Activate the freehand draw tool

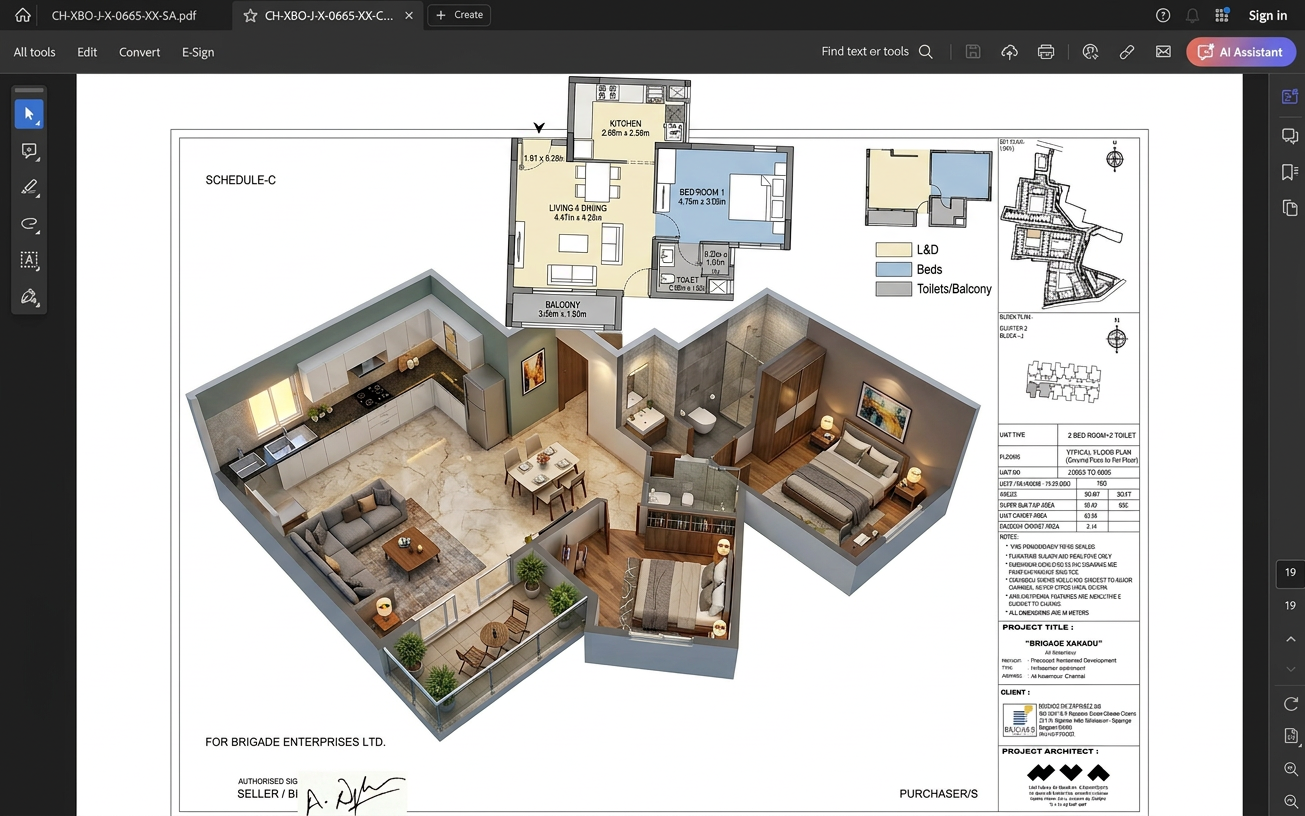click(x=29, y=224)
